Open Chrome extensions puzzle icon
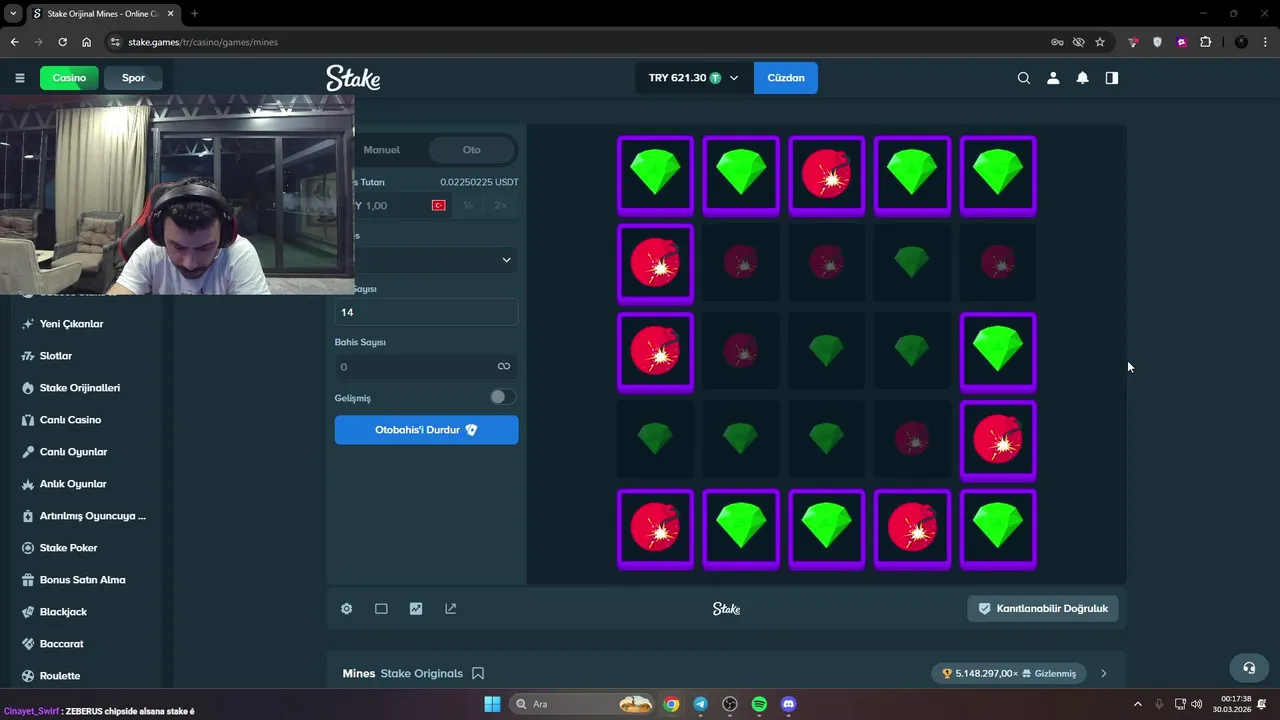The height and width of the screenshot is (720, 1280). (1205, 42)
